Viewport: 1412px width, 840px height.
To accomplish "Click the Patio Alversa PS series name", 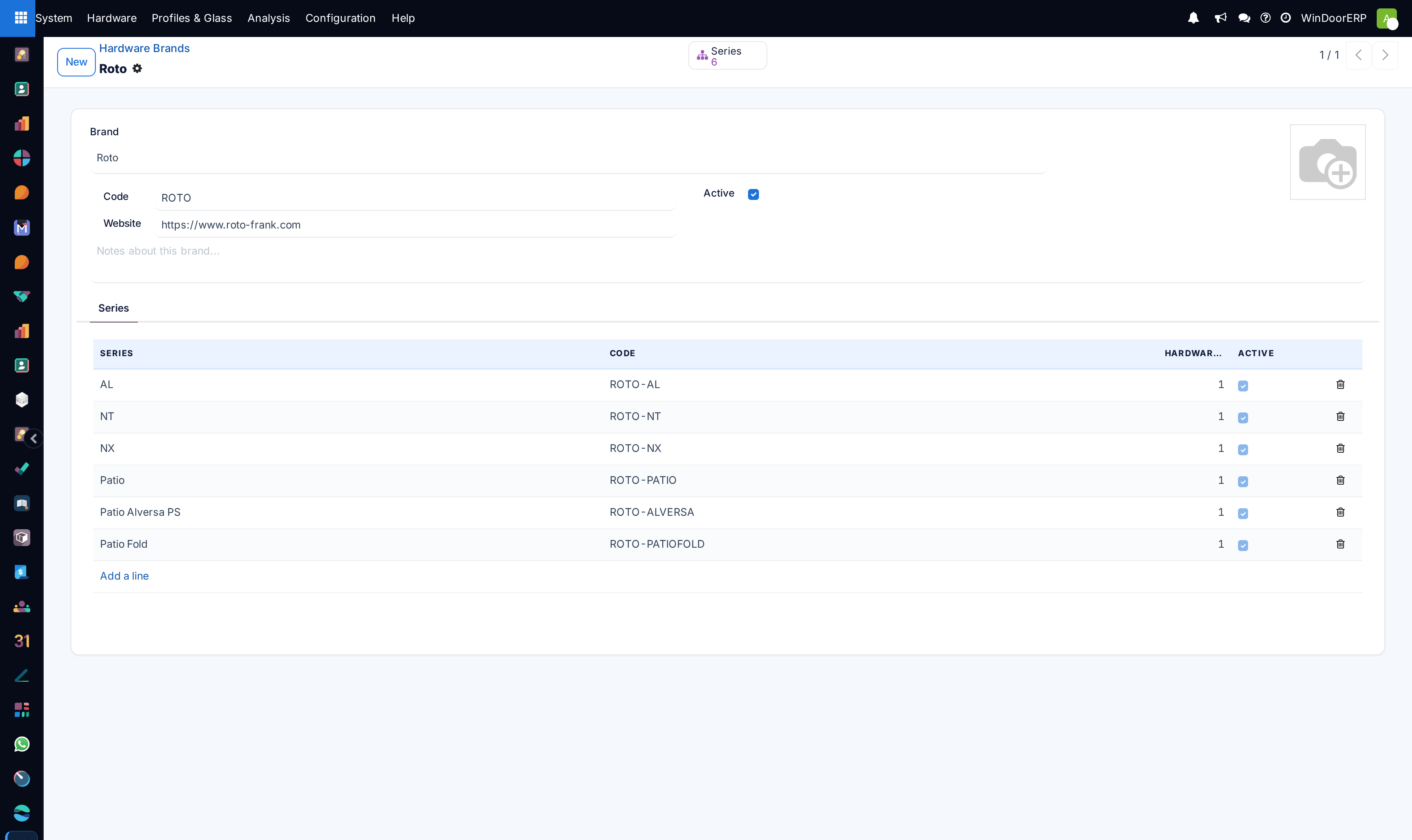I will [140, 512].
